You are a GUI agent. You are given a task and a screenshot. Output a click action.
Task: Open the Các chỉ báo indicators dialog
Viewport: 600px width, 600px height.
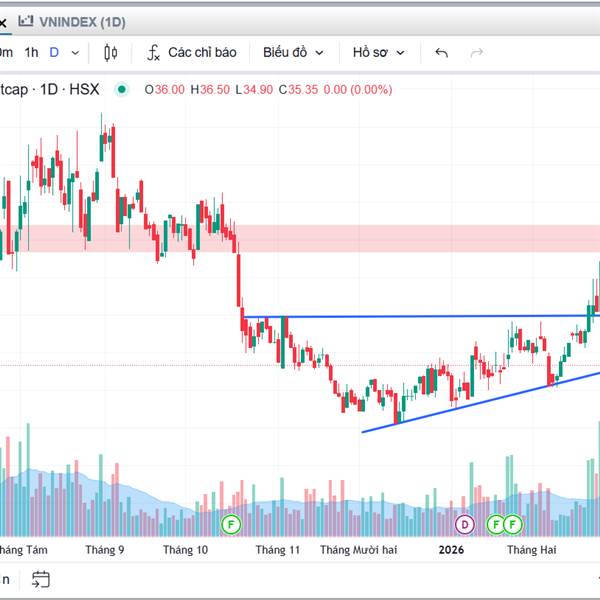point(191,52)
